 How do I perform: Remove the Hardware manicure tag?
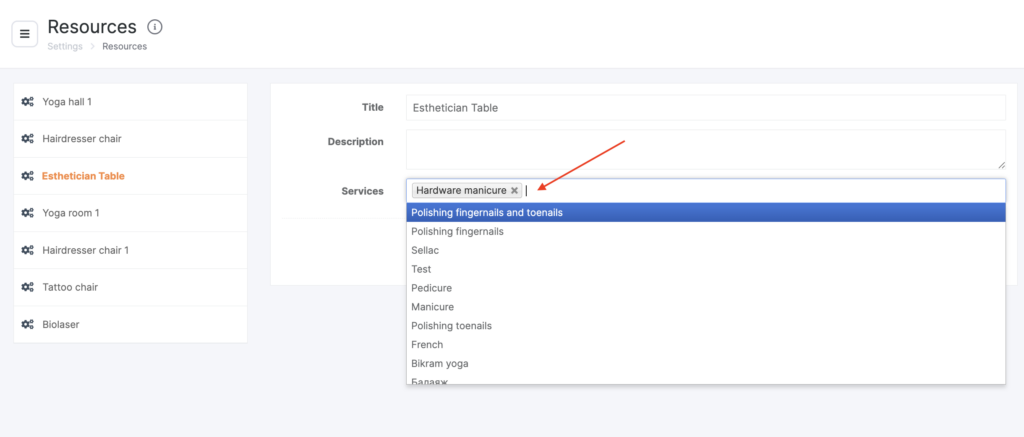(514, 190)
